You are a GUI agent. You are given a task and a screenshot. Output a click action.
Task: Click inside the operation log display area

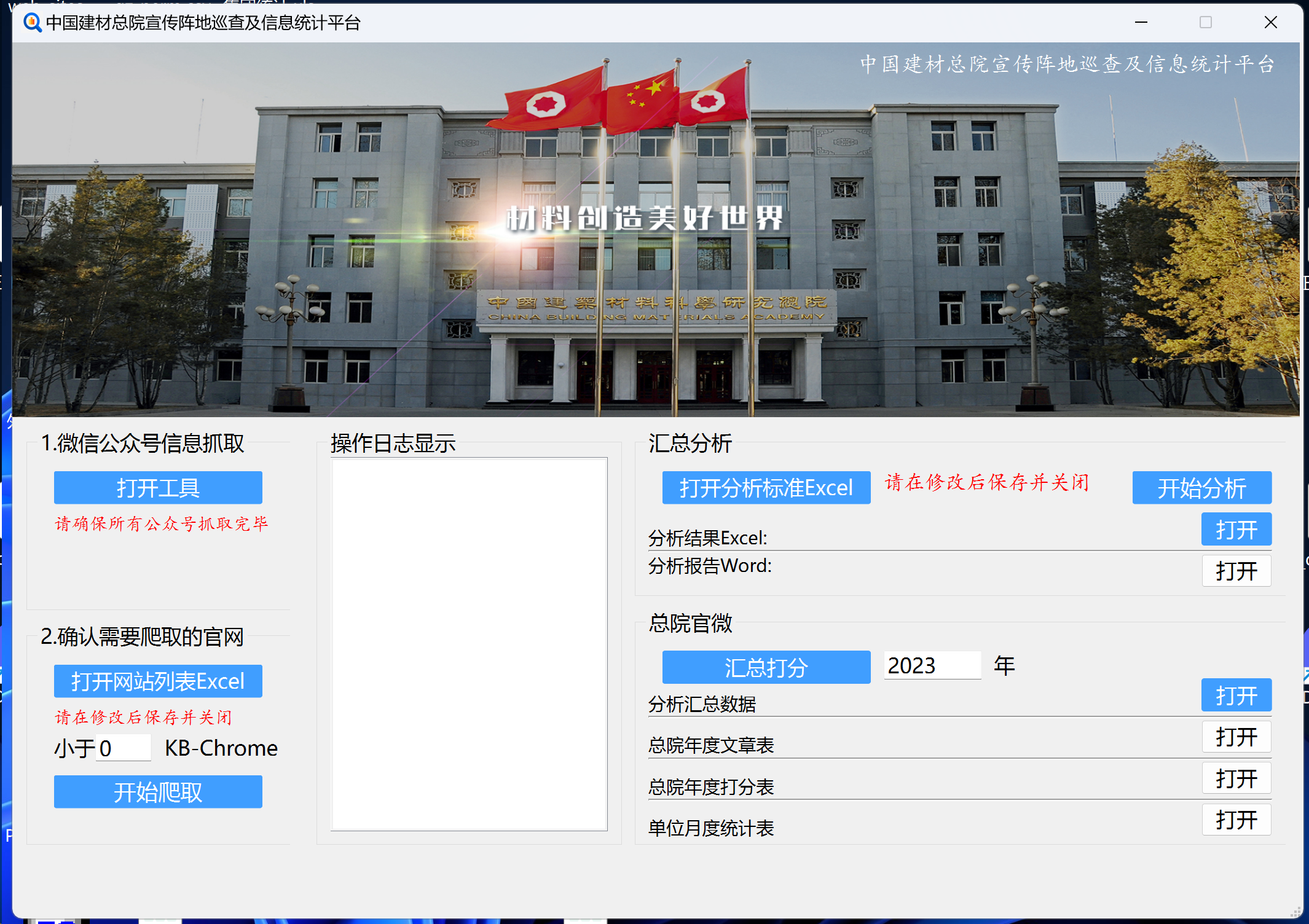(x=469, y=644)
